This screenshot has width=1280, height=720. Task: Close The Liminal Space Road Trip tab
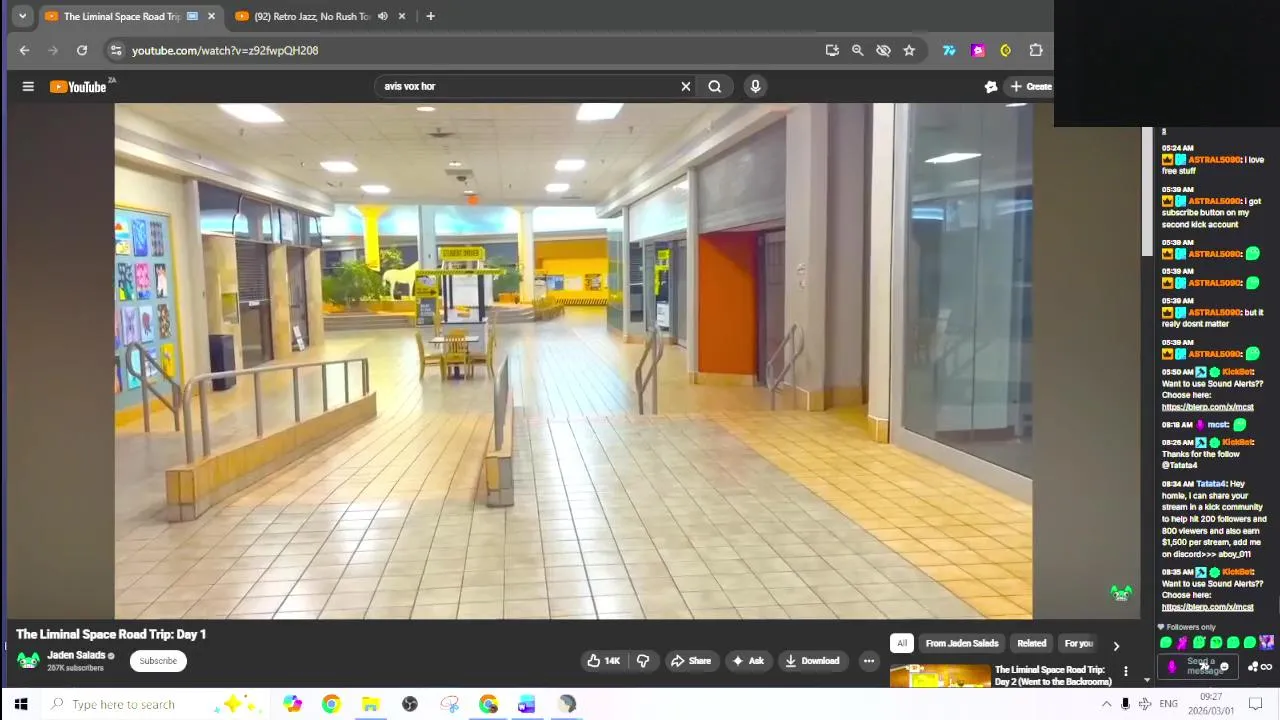211,16
